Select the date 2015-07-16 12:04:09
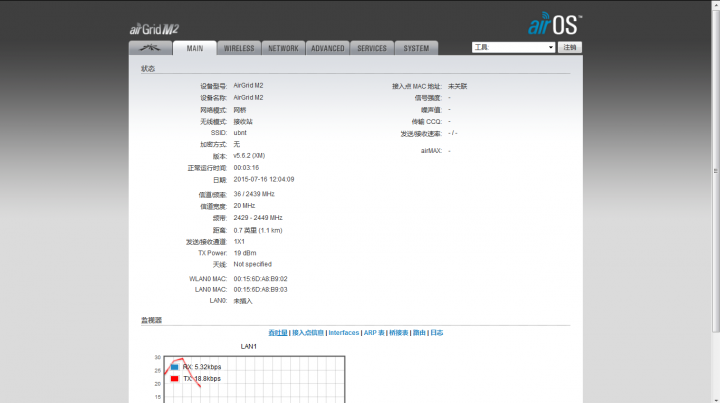 pyautogui.click(x=264, y=179)
